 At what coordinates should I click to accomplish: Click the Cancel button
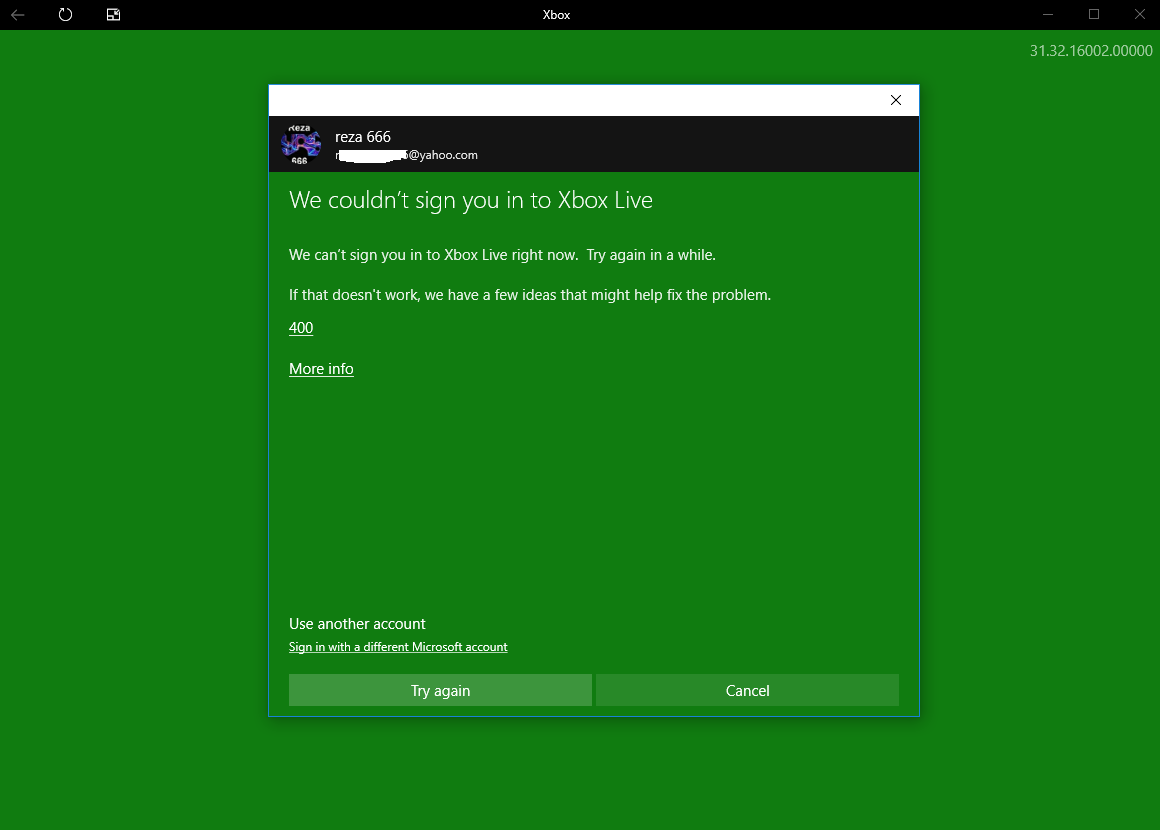(747, 690)
